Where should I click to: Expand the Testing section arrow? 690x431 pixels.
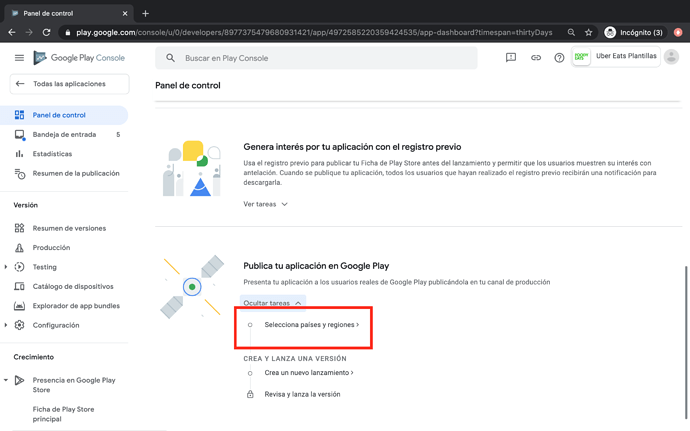[x=6, y=267]
